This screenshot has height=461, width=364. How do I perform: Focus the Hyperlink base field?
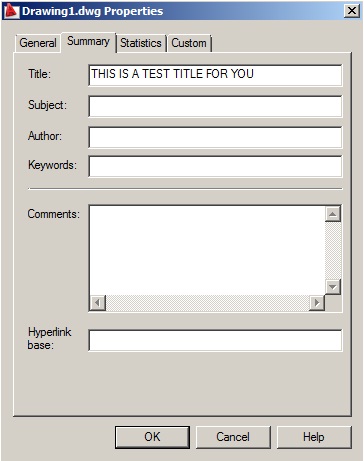[x=215, y=340]
